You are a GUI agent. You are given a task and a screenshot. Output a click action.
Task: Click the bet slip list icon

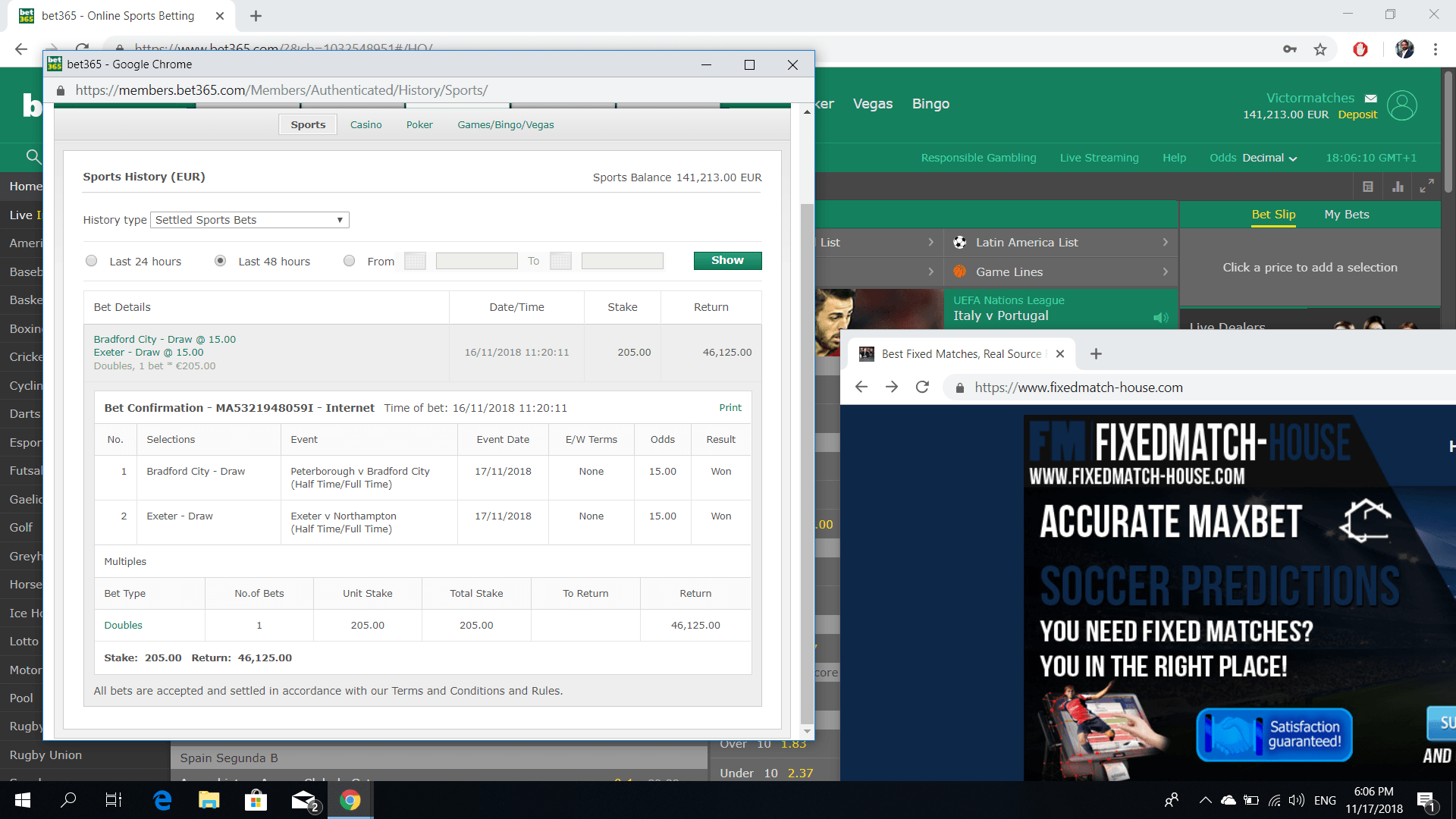[x=1368, y=187]
